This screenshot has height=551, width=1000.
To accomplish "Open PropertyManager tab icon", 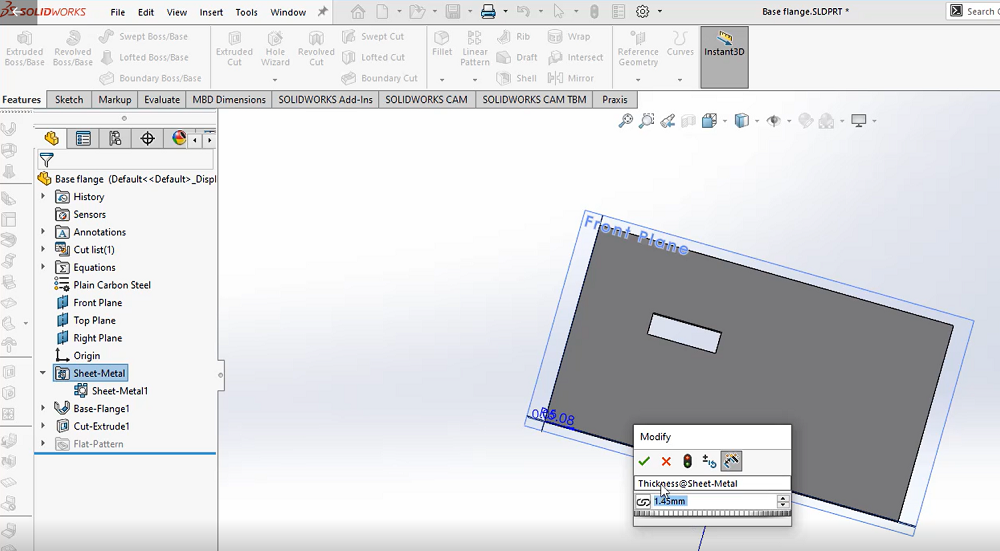I will 83,138.
